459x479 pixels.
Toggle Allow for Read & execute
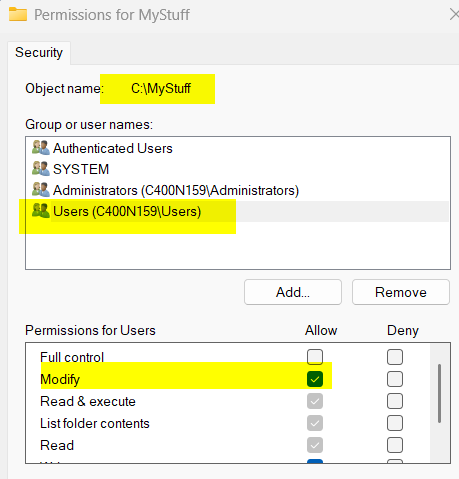tap(315, 401)
